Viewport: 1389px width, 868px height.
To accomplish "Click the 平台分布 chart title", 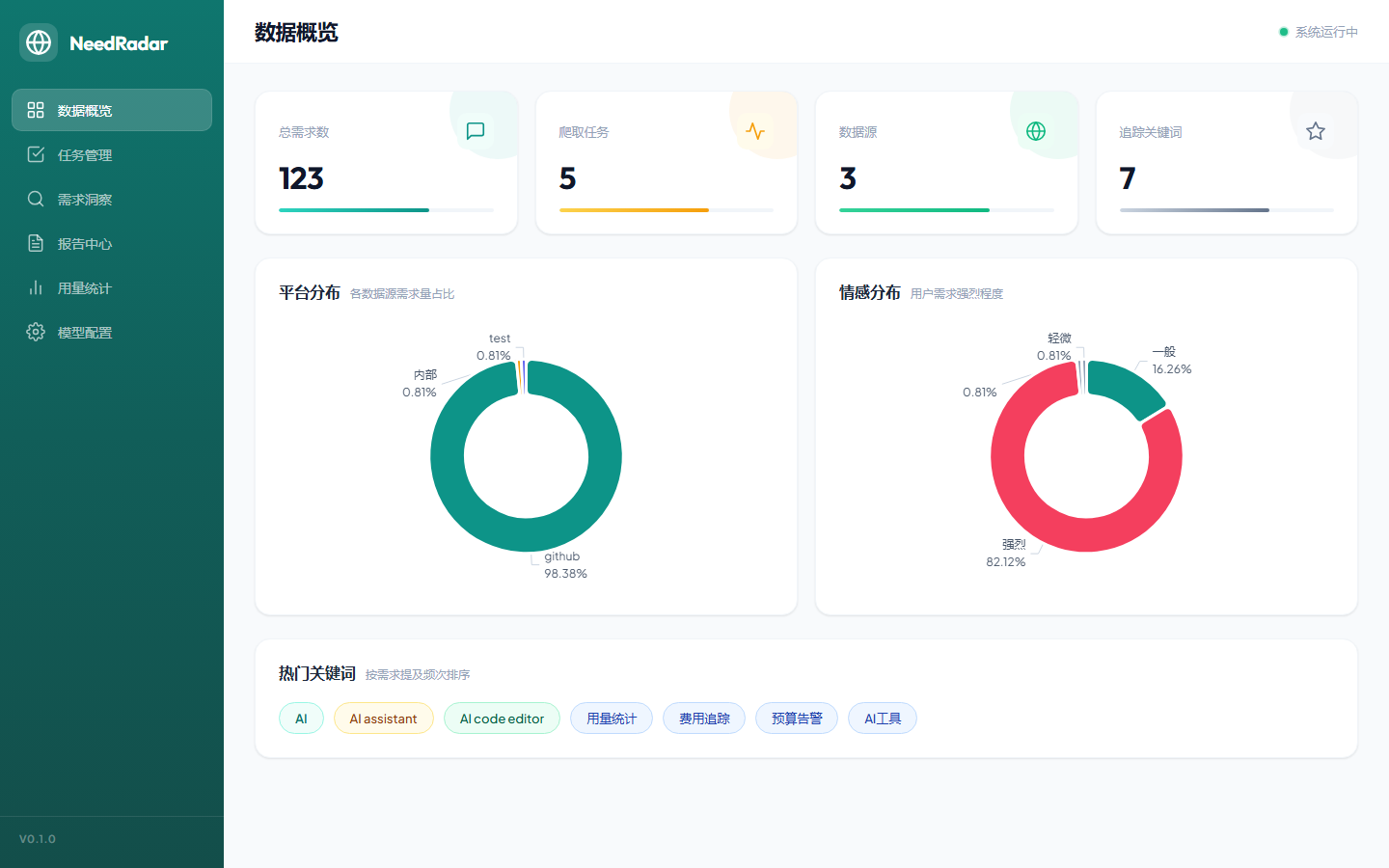I will pyautogui.click(x=310, y=292).
